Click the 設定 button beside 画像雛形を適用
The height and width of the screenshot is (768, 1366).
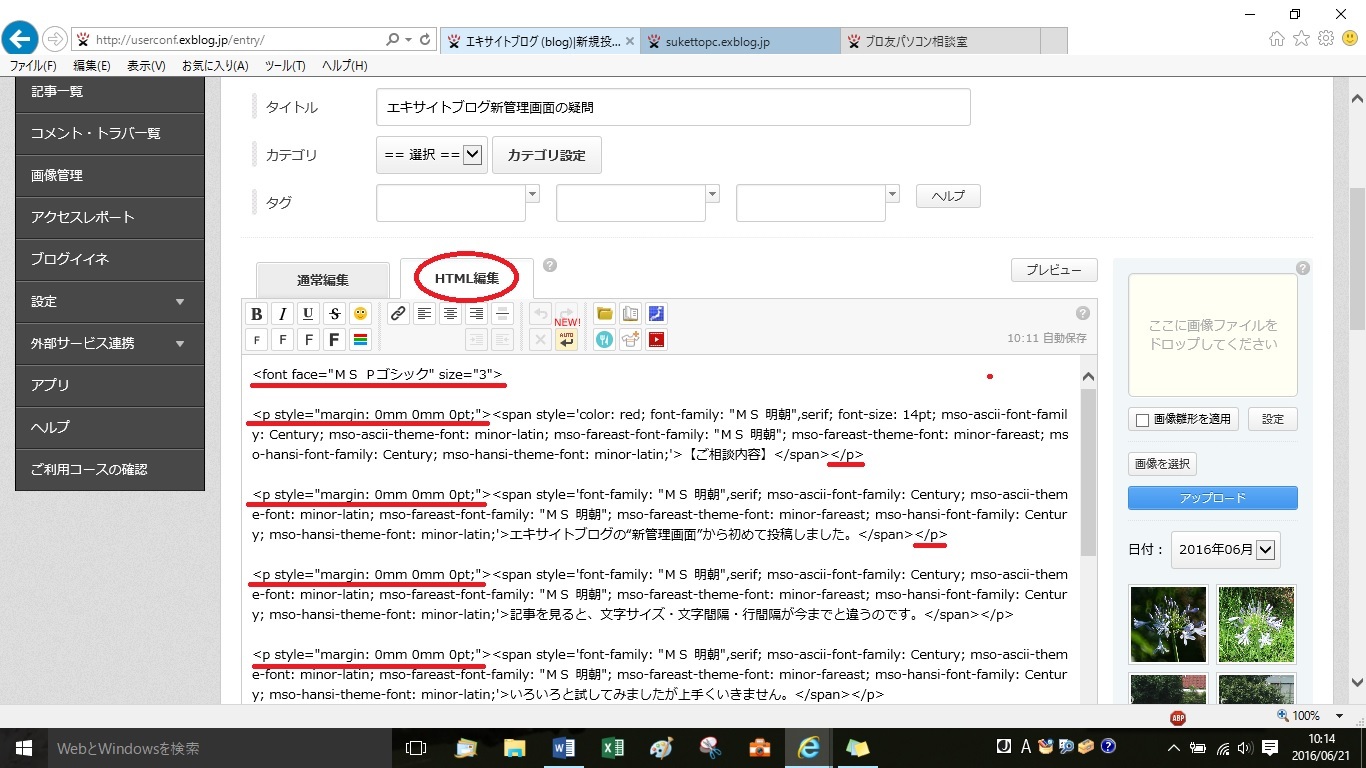1272,419
